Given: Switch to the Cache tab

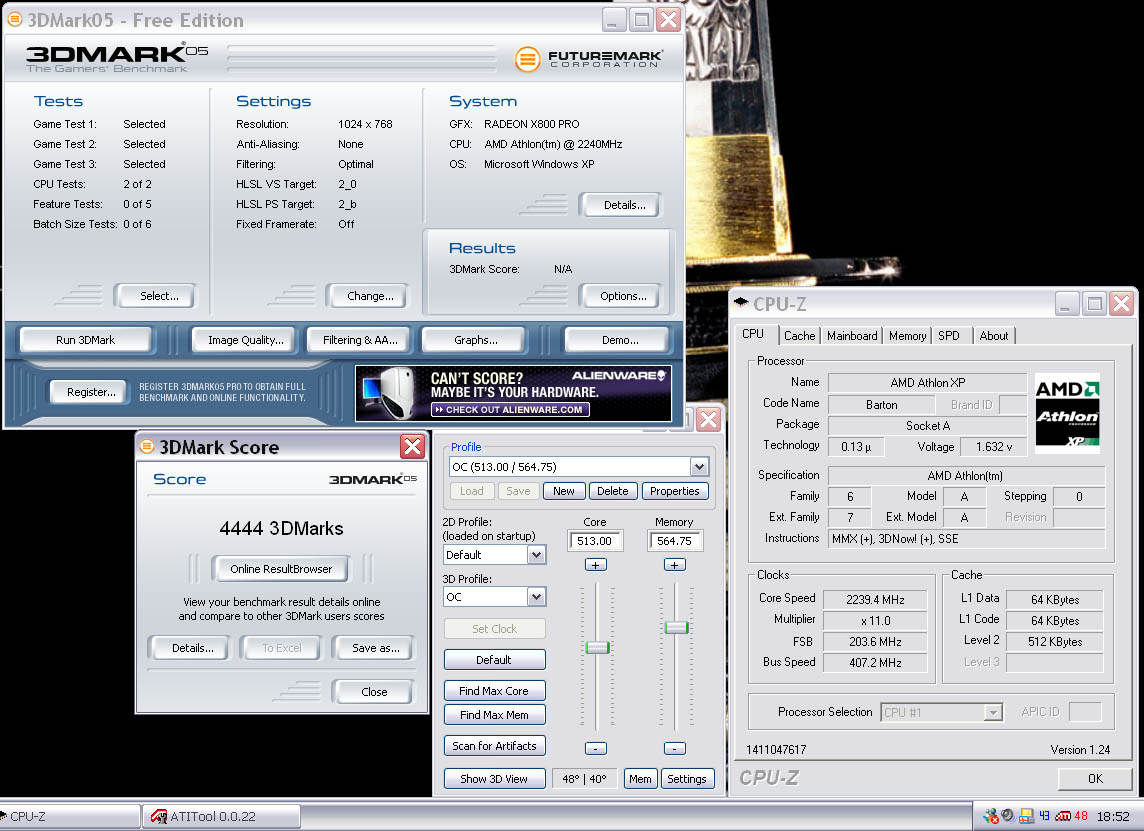Looking at the screenshot, I should [x=800, y=336].
